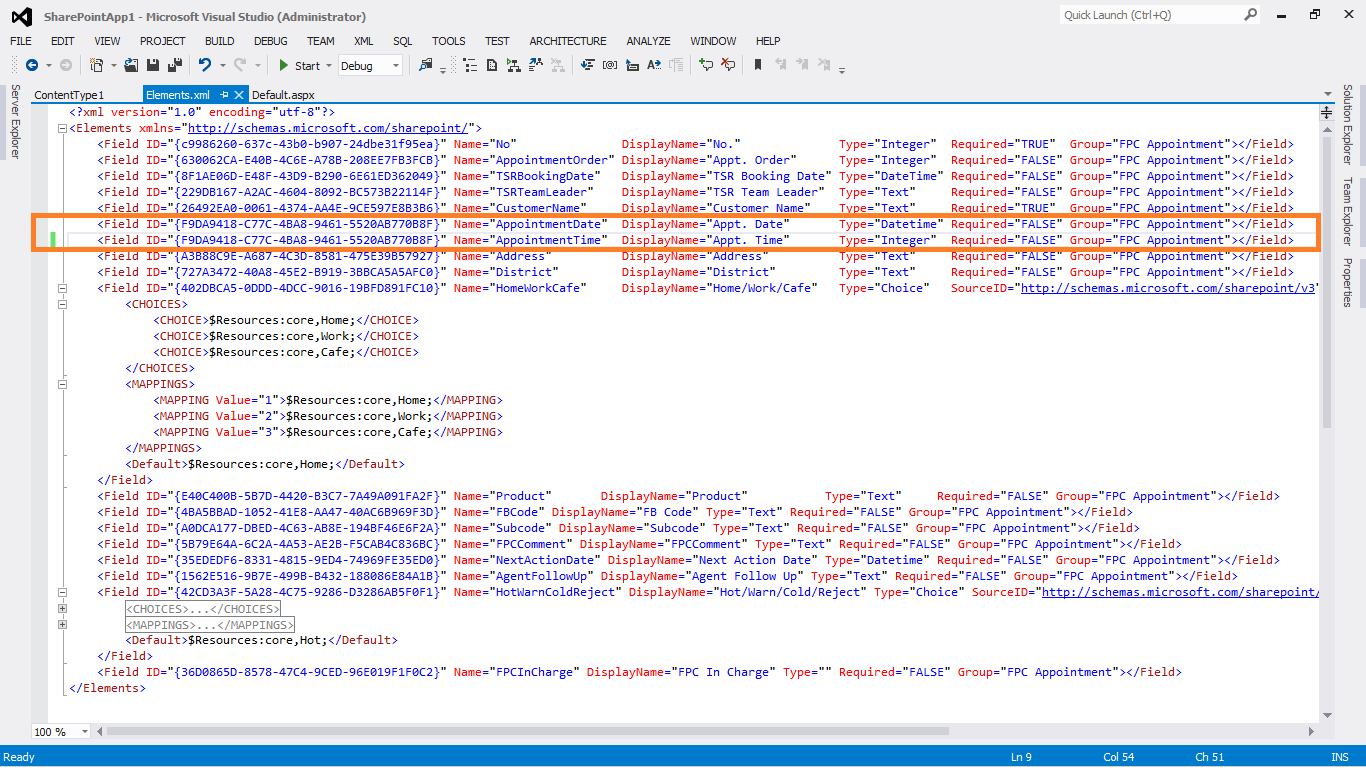Follow the schemas.microsoft.com/sharepoint/ xmlns link

tap(329, 128)
